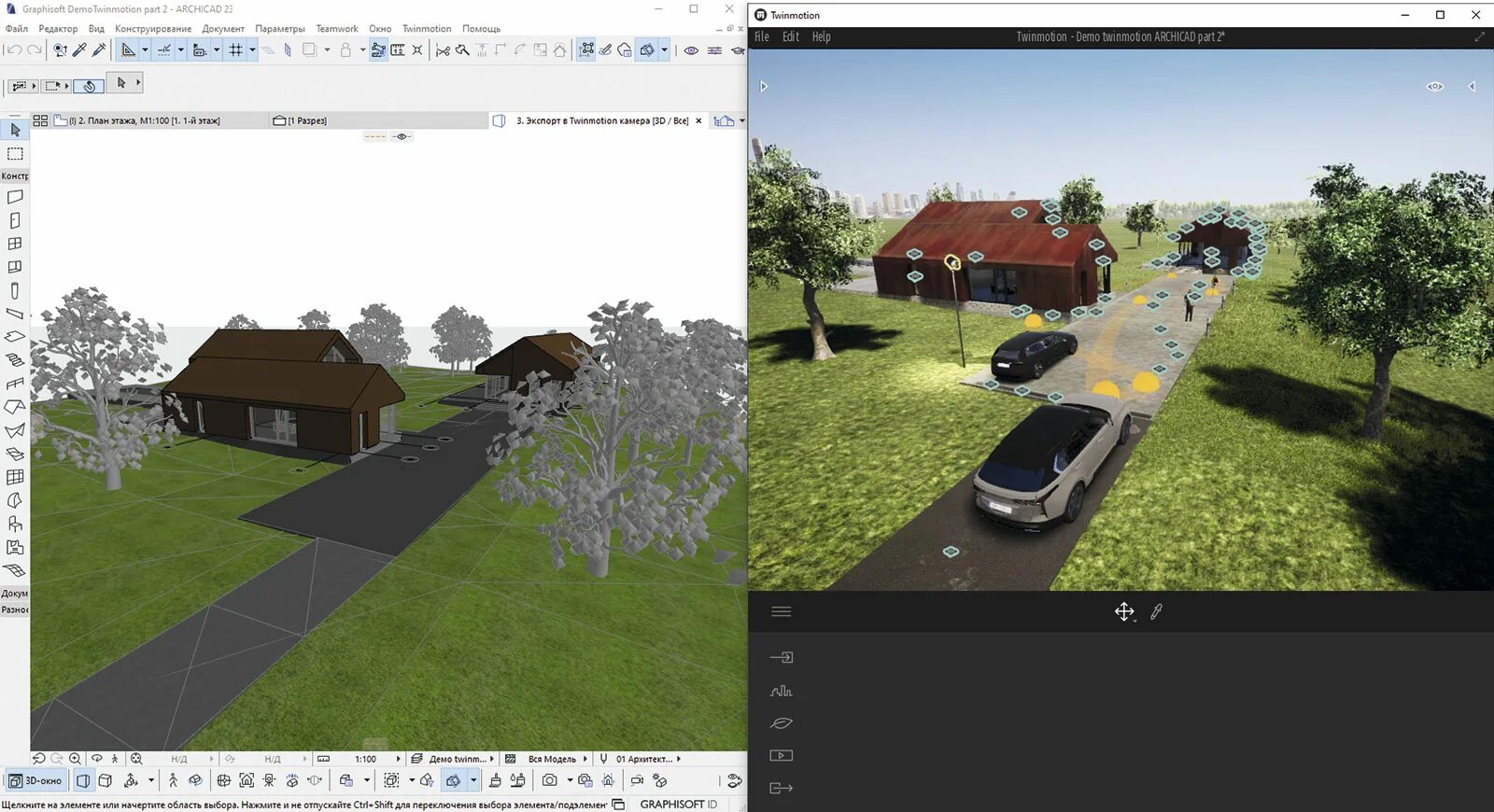Click the Inject Parameters syringe icon

click(x=99, y=50)
